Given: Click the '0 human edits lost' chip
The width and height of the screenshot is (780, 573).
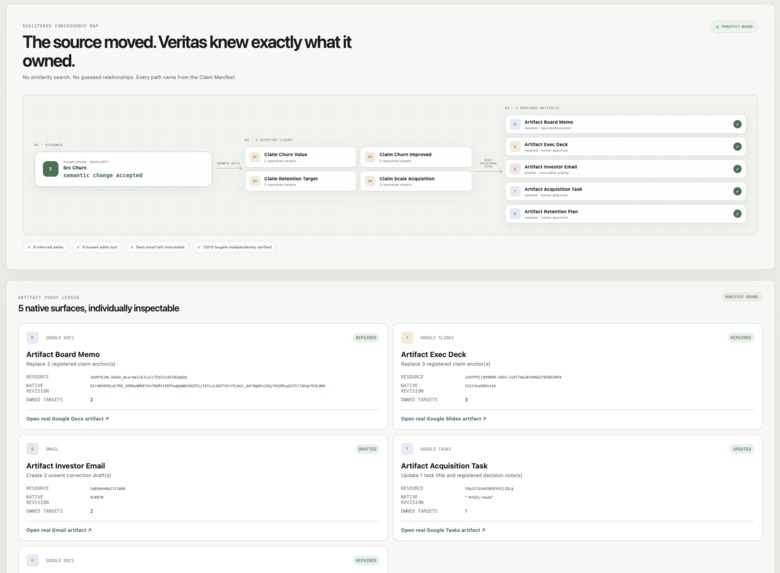Looking at the screenshot, I should tap(97, 247).
